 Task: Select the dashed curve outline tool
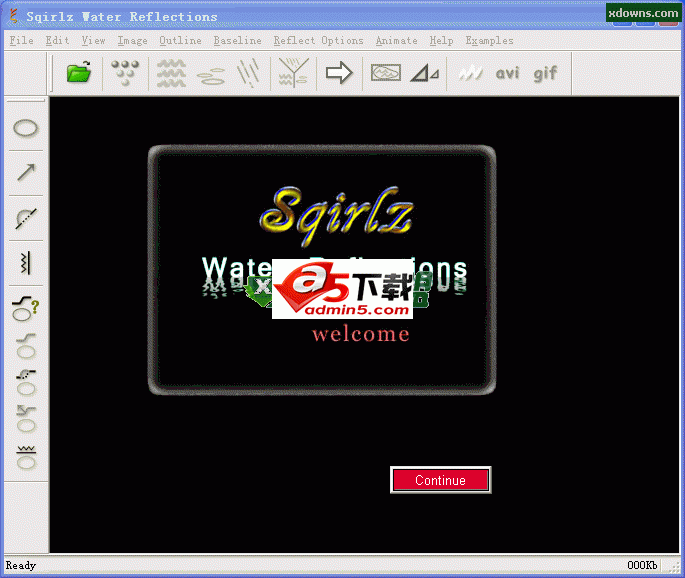pos(26,218)
